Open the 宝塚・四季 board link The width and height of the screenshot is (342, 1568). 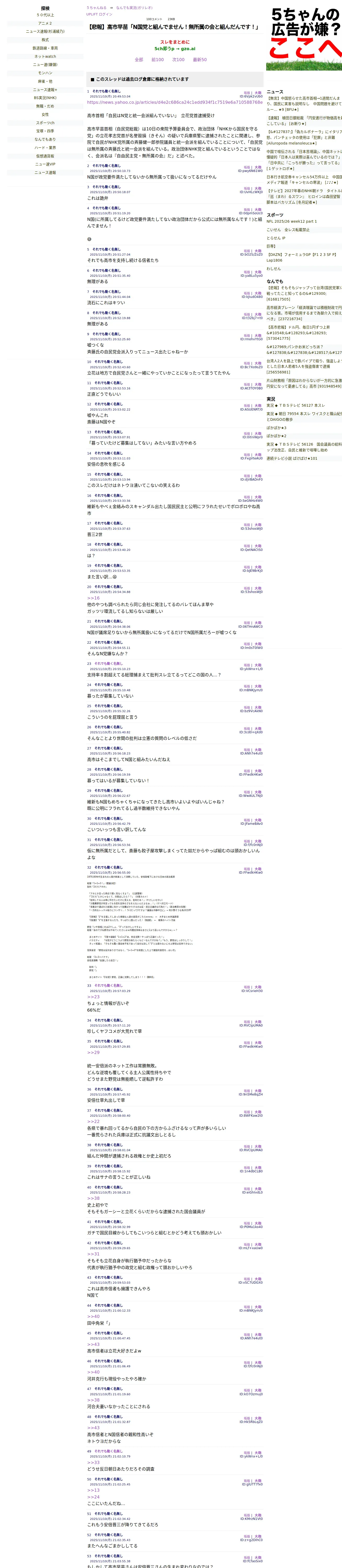(x=45, y=131)
